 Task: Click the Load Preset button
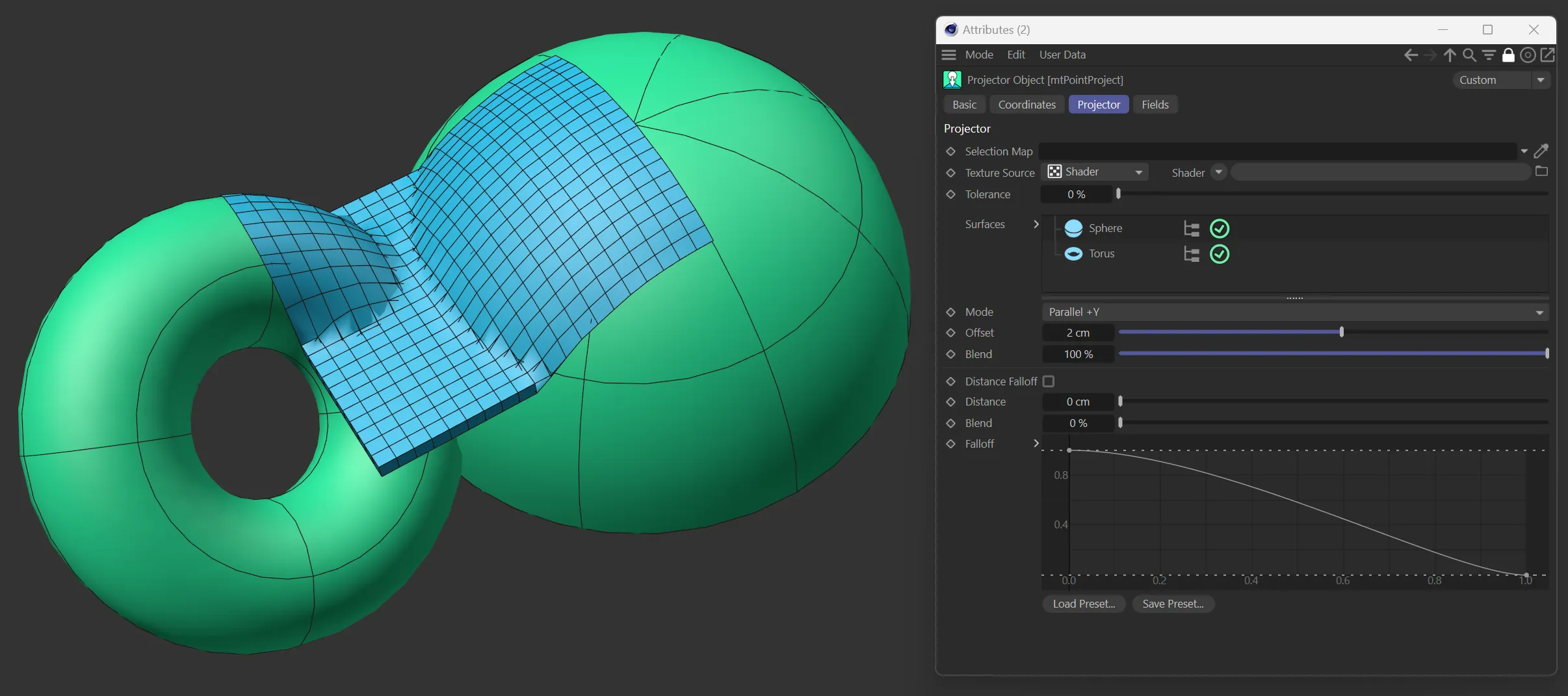click(1084, 604)
